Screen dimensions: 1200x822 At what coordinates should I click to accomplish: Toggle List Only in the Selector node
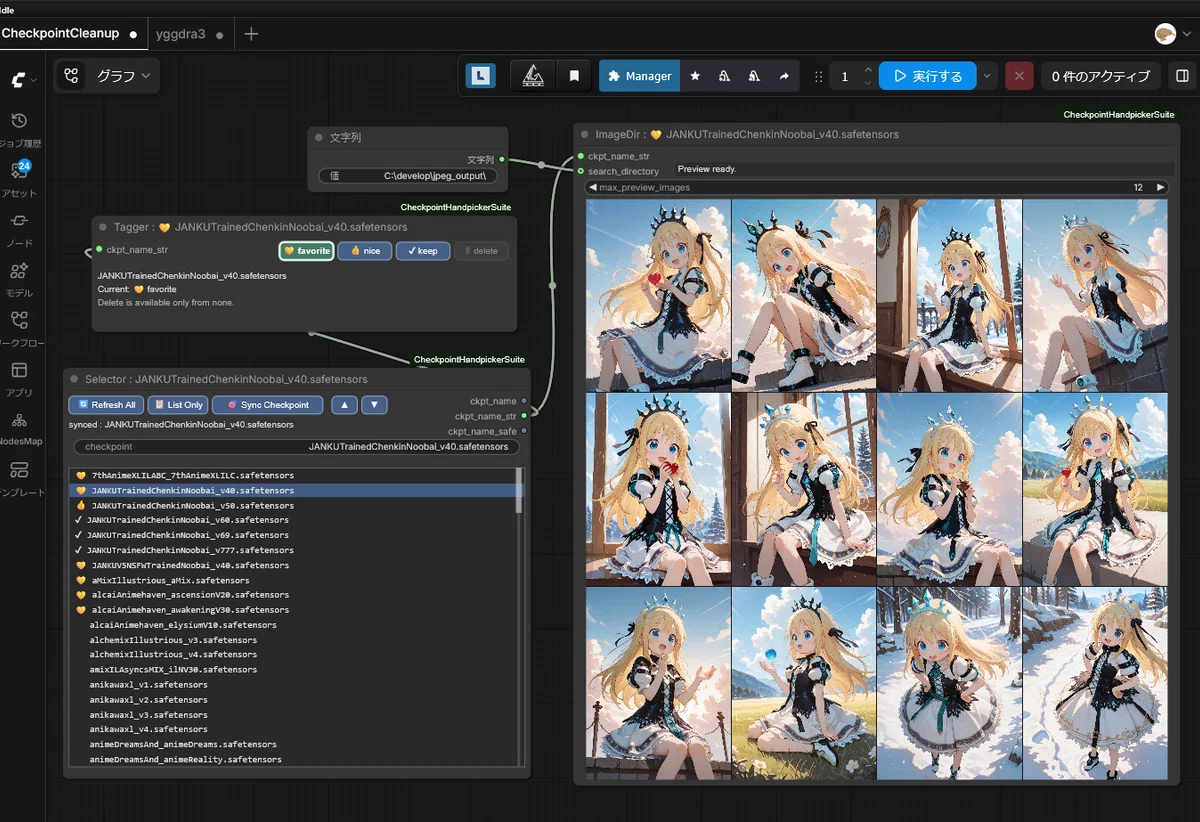pyautogui.click(x=178, y=405)
